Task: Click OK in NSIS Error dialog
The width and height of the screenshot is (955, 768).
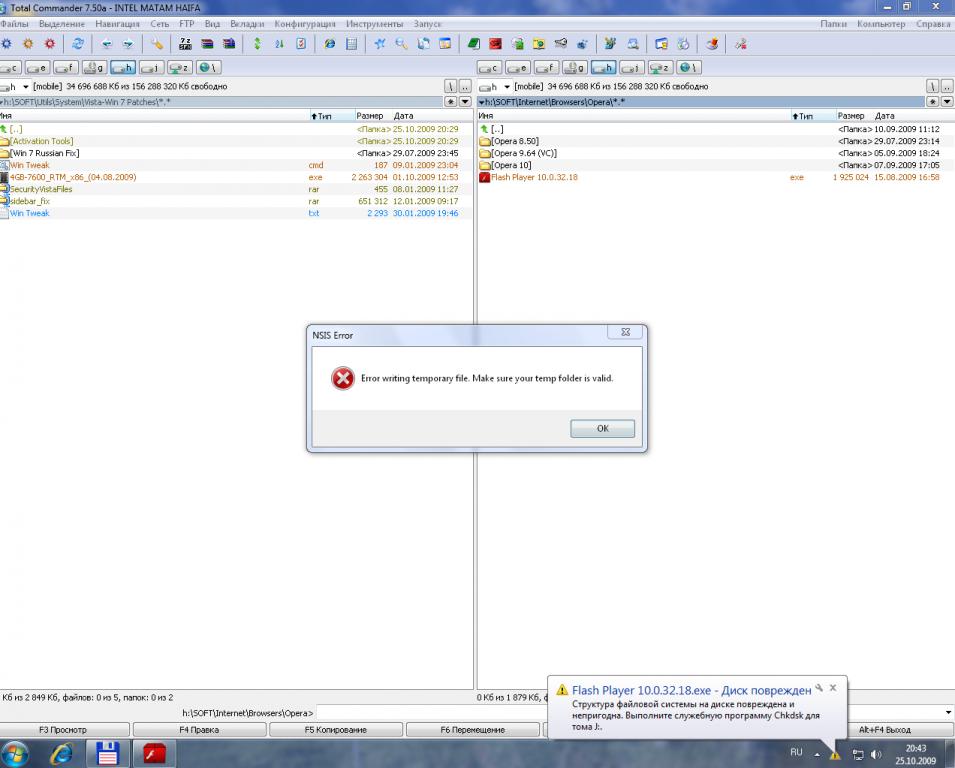Action: [602, 428]
